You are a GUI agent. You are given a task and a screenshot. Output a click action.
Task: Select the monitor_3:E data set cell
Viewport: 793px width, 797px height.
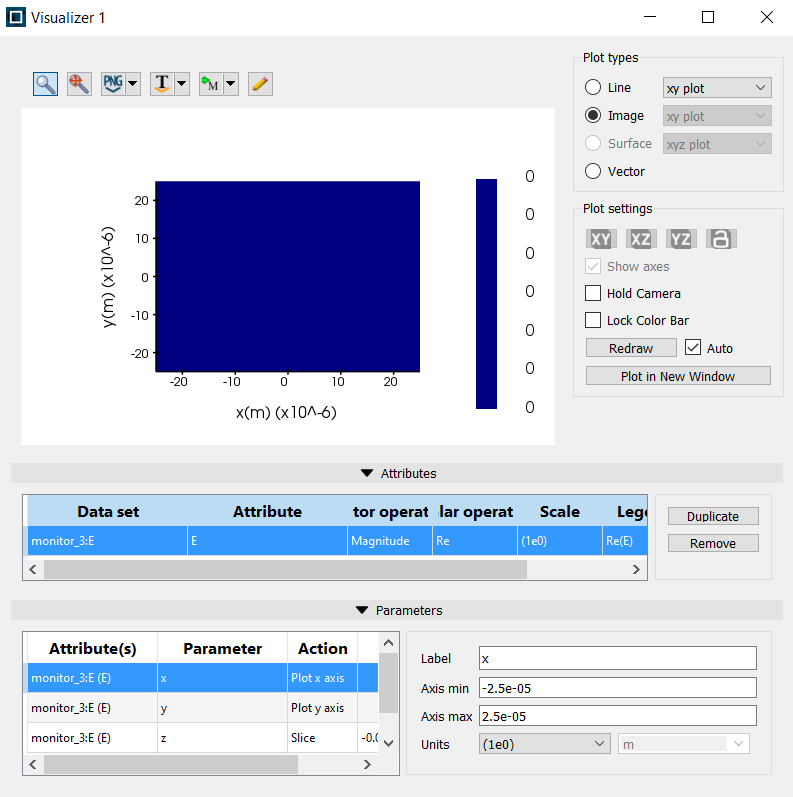(x=107, y=541)
